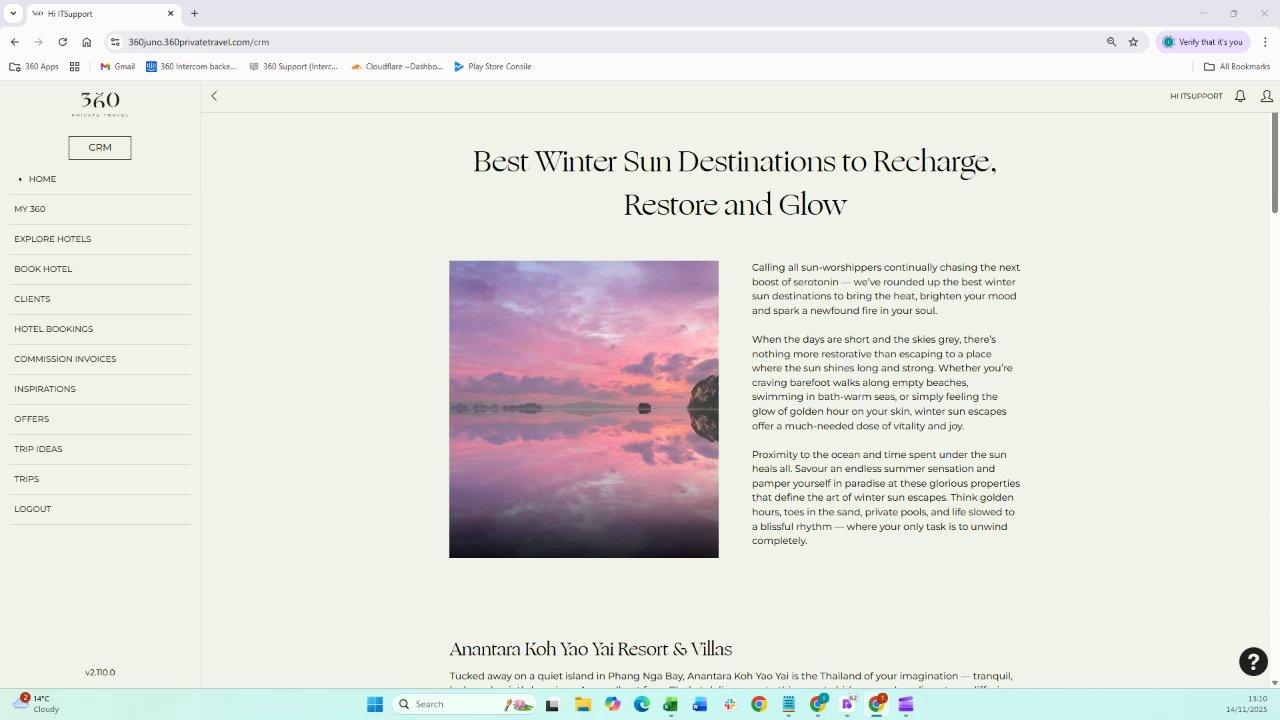1280x720 pixels.
Task: Click the HI ITSUPPORT label
Action: click(1196, 97)
